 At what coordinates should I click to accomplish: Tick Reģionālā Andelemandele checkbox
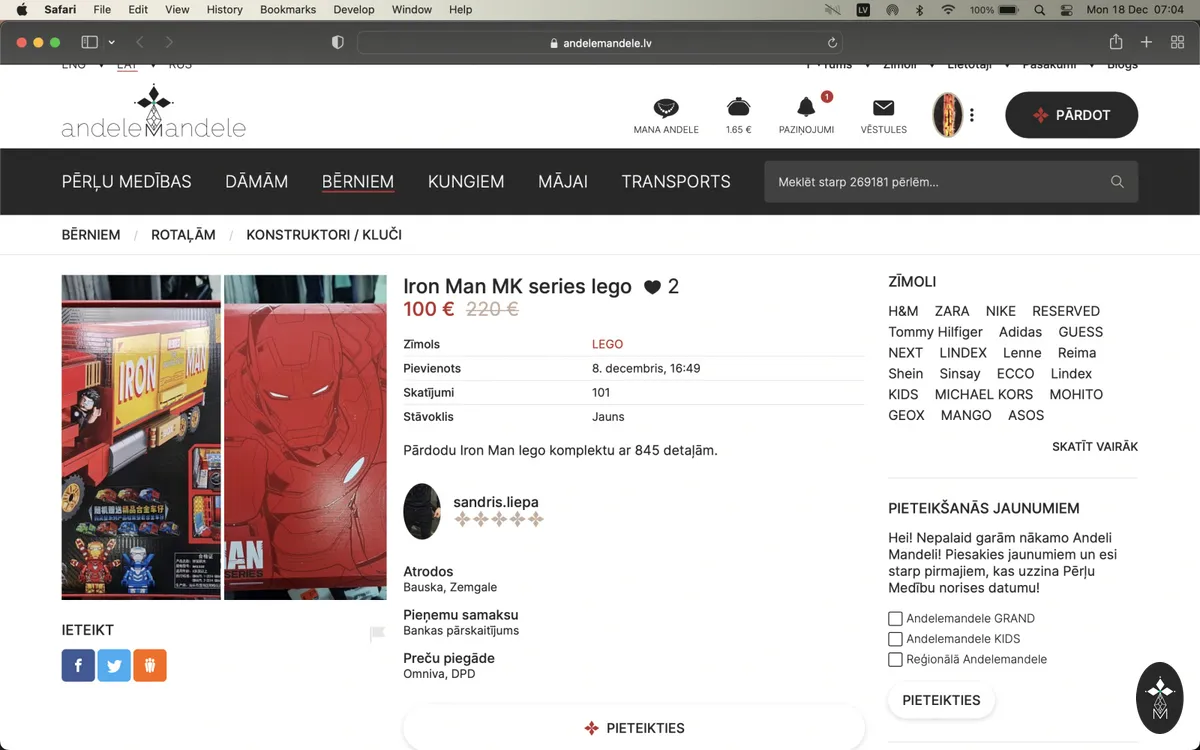click(x=895, y=659)
